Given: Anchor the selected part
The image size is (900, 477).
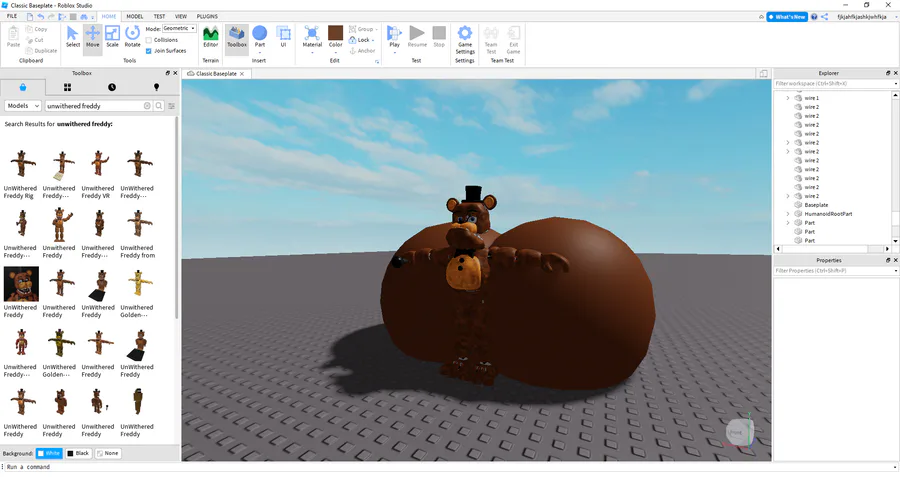Looking at the screenshot, I should click(362, 51).
